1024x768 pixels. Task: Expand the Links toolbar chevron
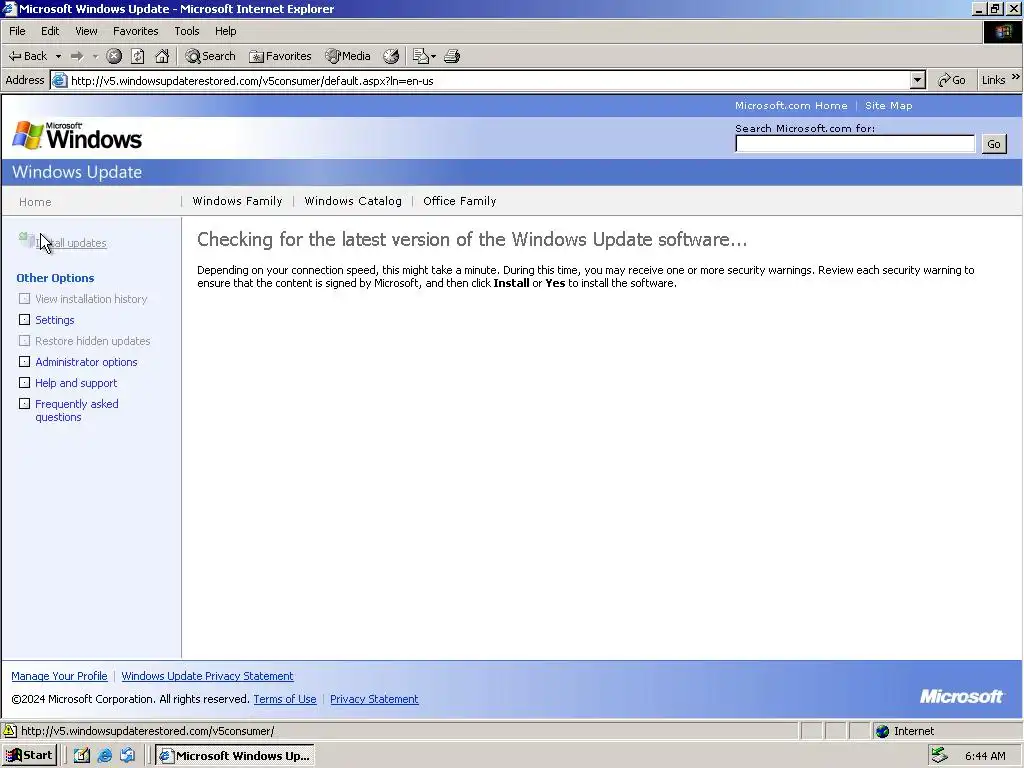tap(1016, 77)
